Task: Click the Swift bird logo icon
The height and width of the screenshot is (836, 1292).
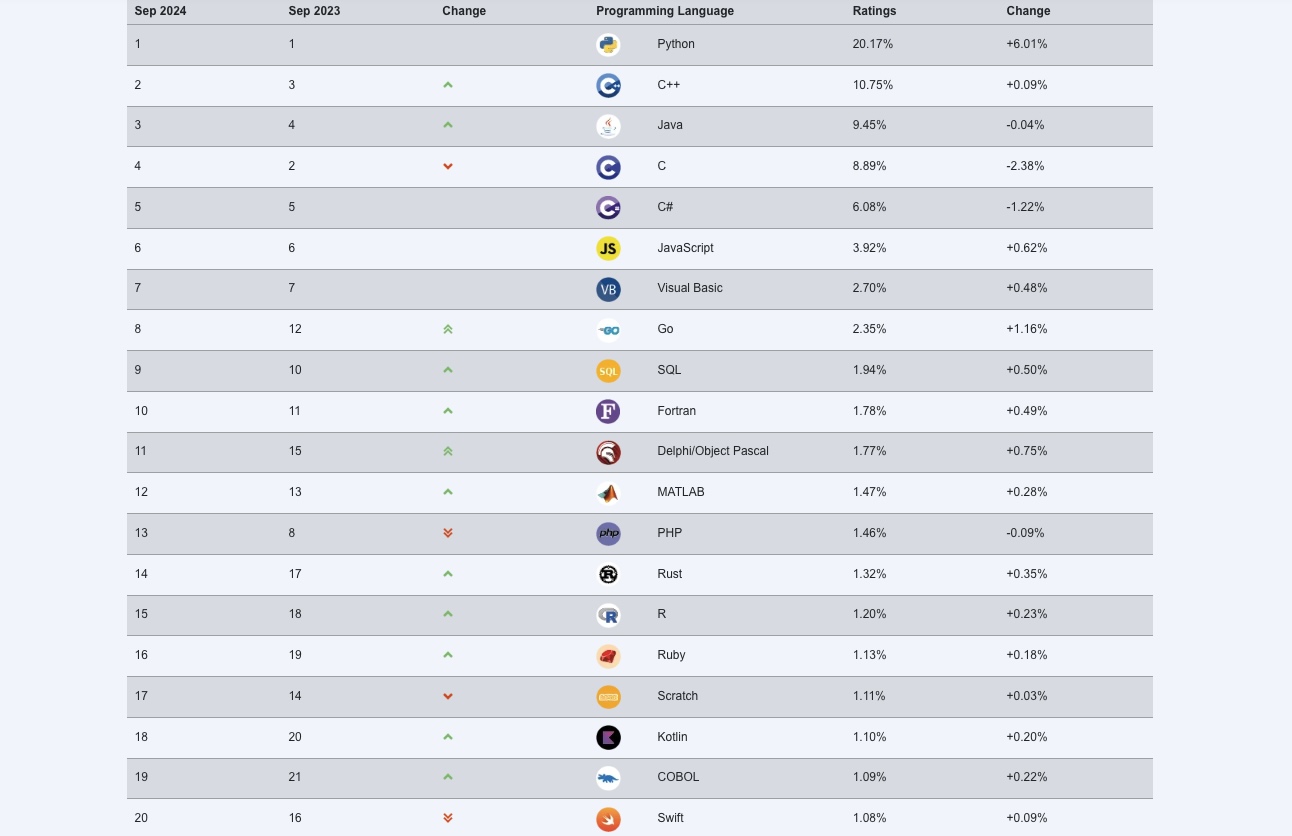Action: click(x=608, y=819)
